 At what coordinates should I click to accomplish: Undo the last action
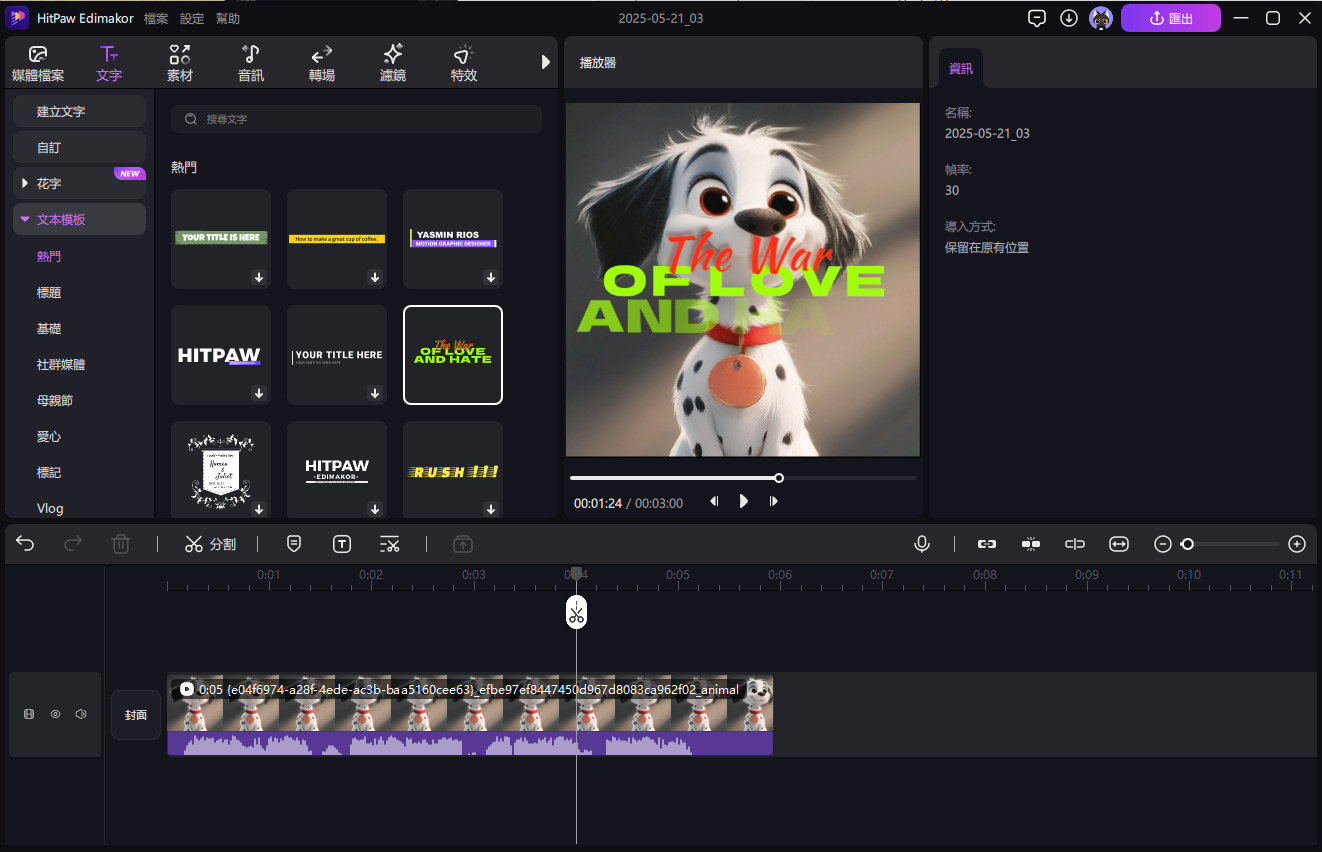(x=26, y=544)
